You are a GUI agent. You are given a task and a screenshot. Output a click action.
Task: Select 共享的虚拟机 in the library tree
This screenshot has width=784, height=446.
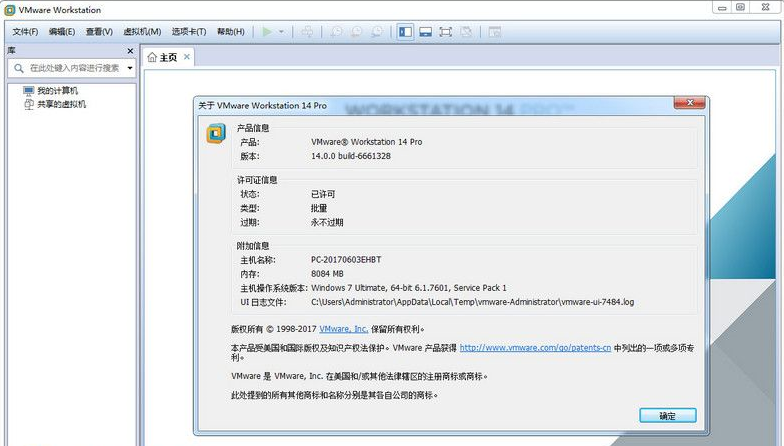[x=61, y=103]
